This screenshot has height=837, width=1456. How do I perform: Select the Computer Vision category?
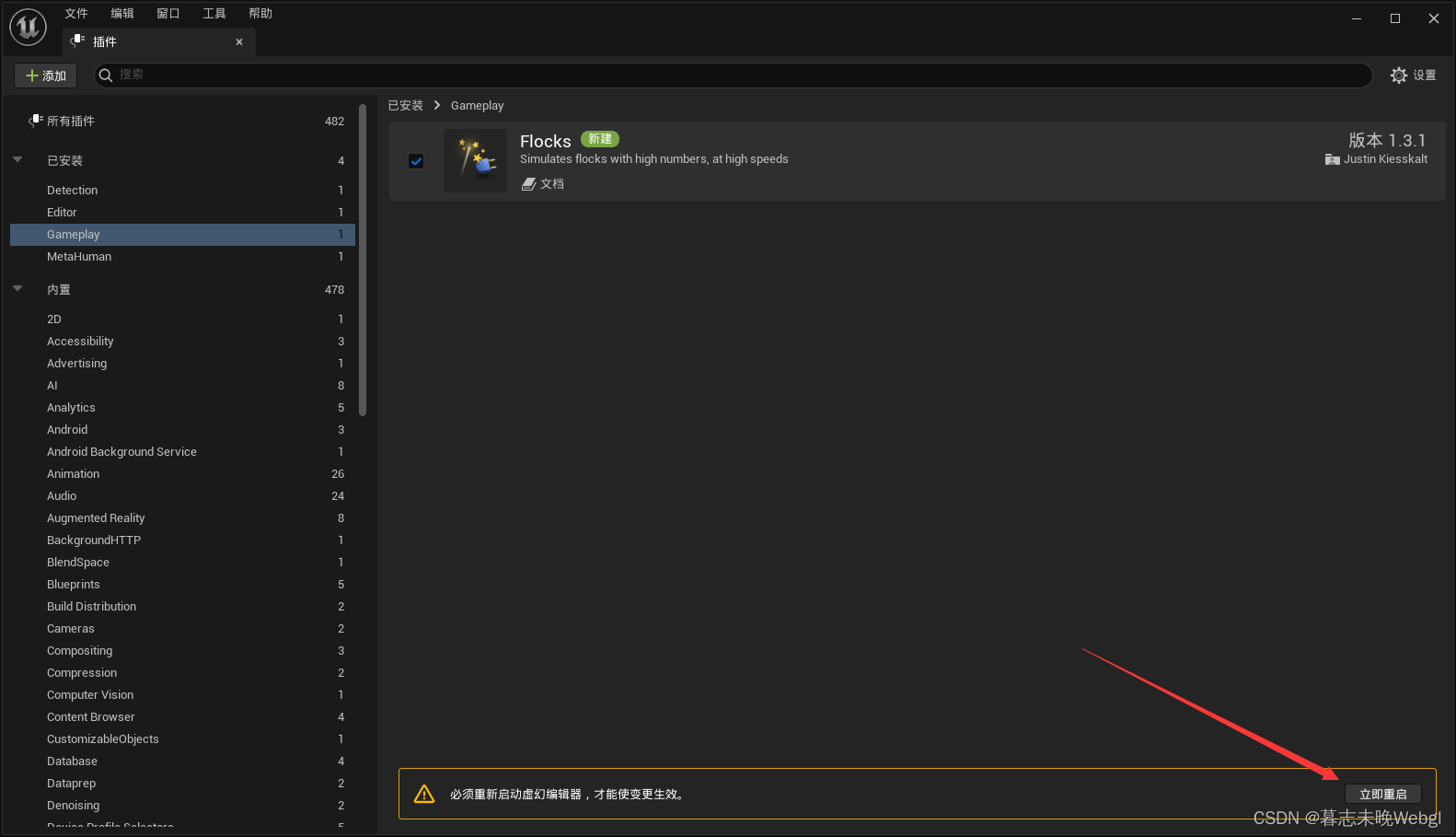coord(182,695)
